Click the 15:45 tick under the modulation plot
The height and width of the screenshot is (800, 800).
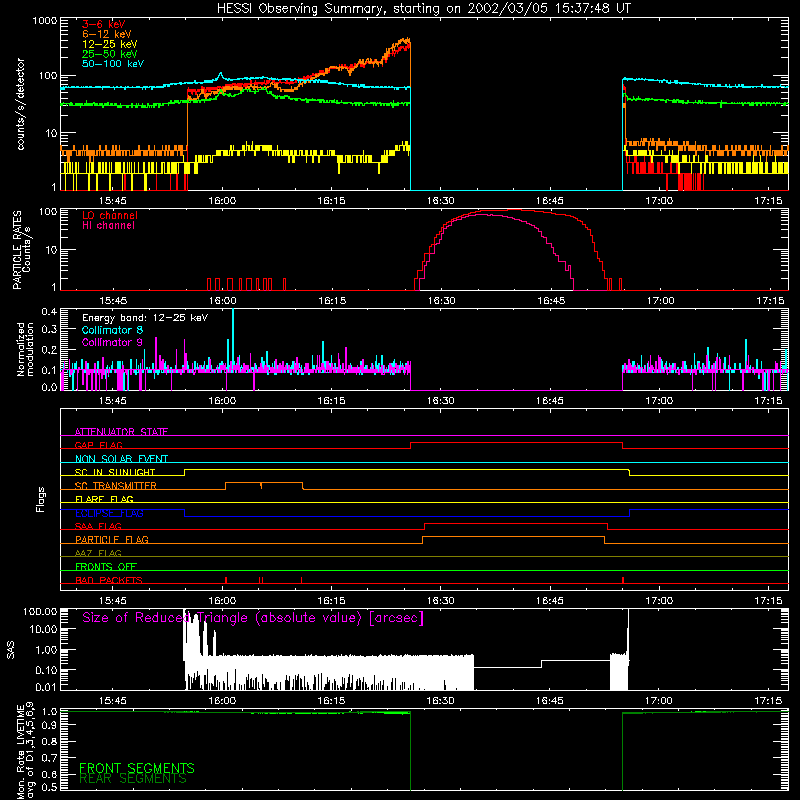(113, 401)
